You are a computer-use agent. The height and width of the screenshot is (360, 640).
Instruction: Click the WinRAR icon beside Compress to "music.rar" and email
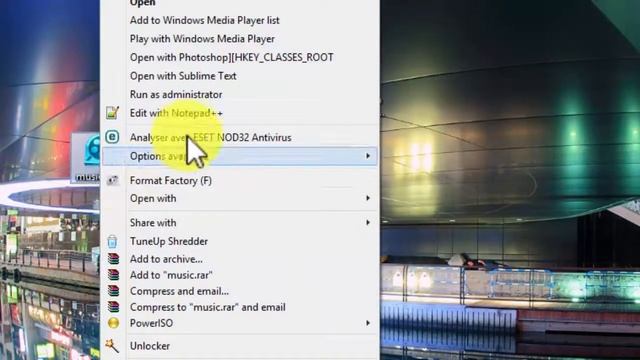113,307
